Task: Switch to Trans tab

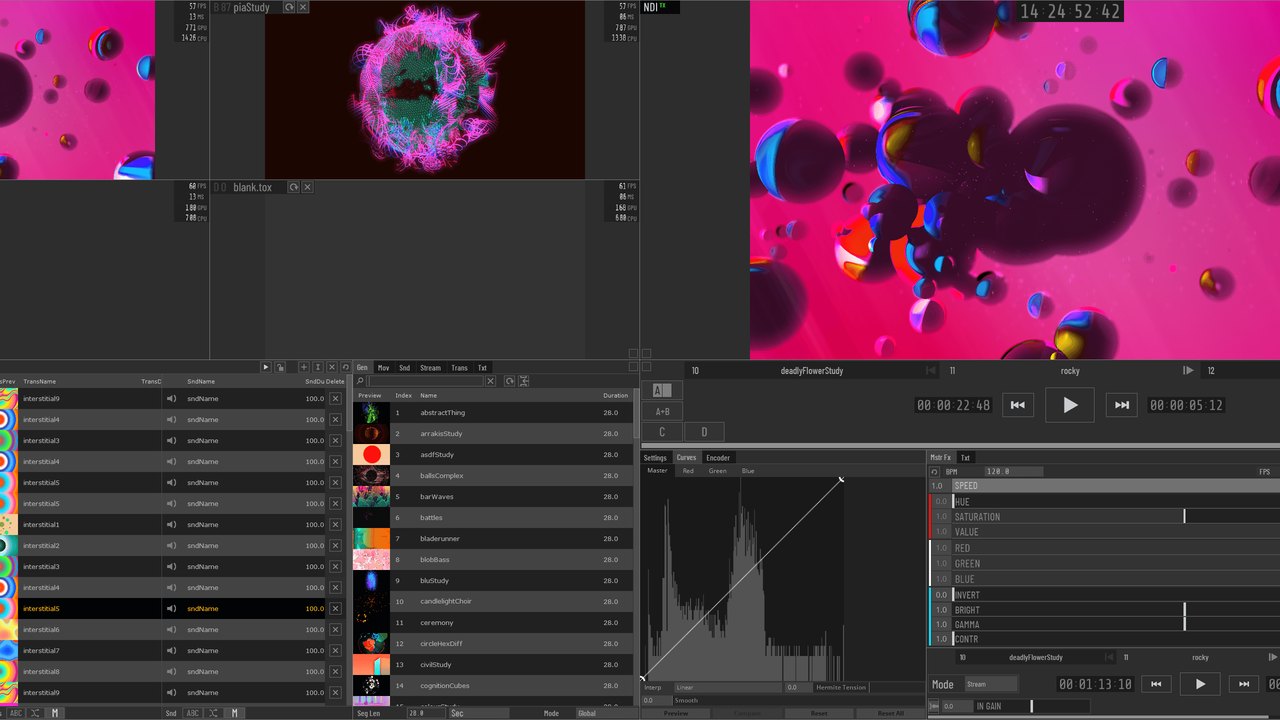Action: 459,368
